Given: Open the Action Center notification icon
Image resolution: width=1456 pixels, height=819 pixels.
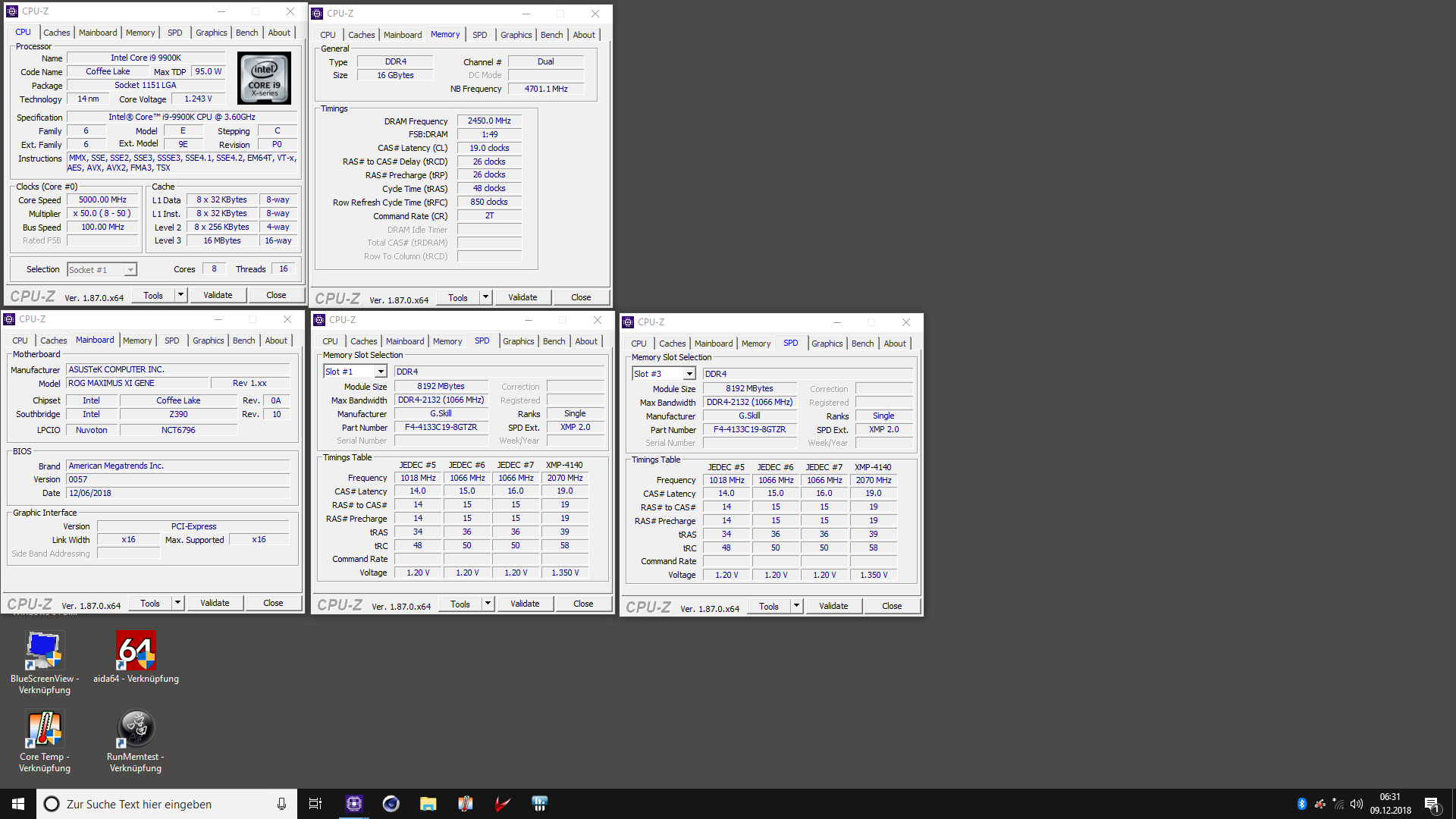Looking at the screenshot, I should [1432, 805].
